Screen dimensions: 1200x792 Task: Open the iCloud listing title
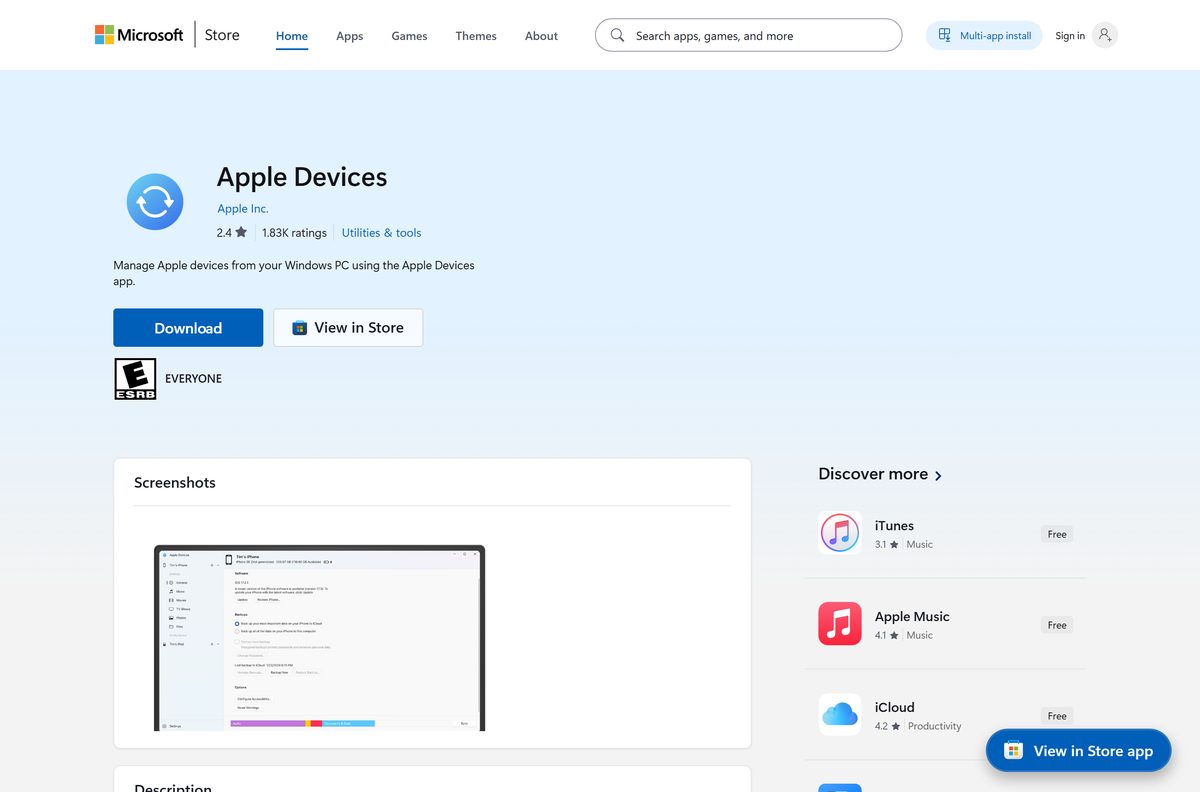pos(894,707)
